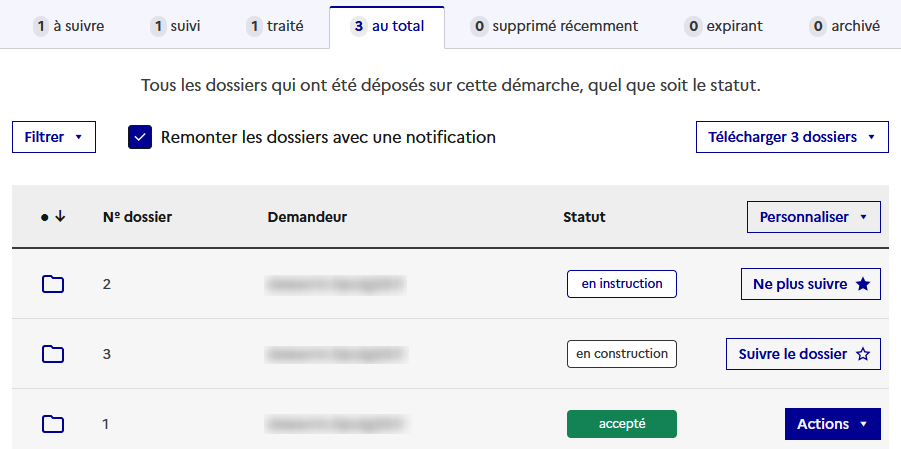
Task: Select the supprimé récemment tab
Action: (554, 26)
